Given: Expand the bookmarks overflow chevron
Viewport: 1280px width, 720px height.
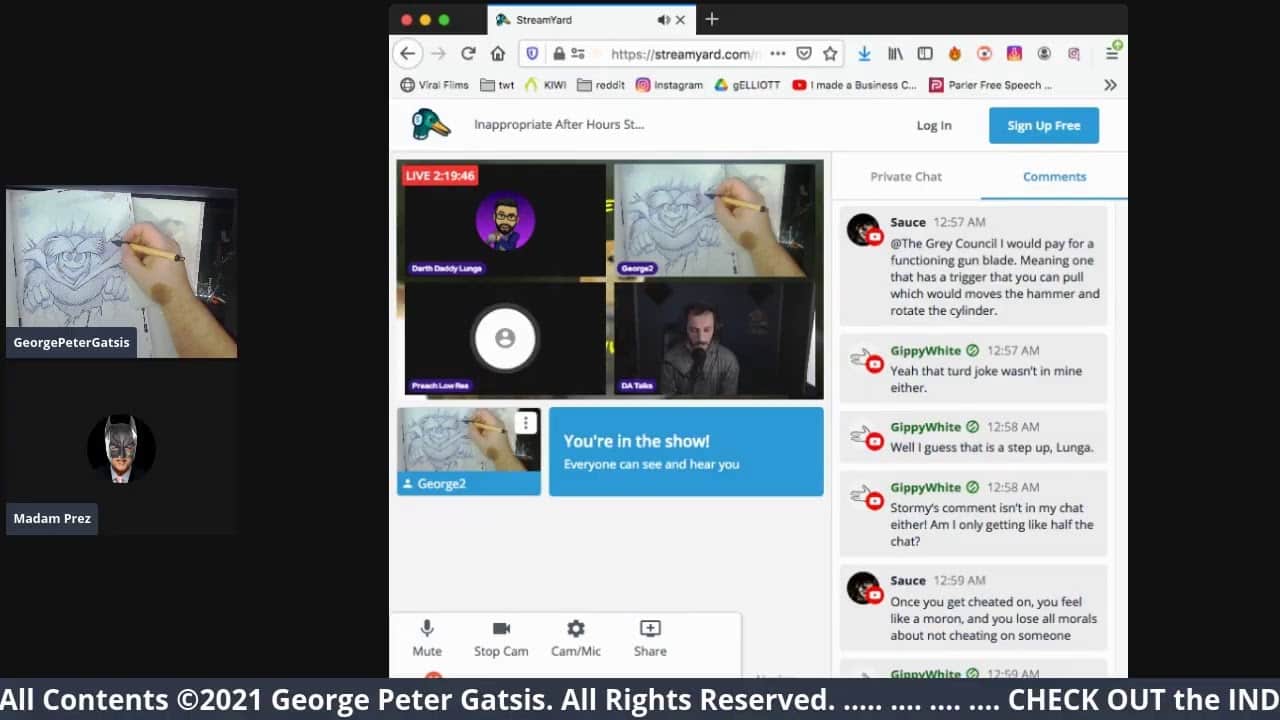Looking at the screenshot, I should 1110,86.
